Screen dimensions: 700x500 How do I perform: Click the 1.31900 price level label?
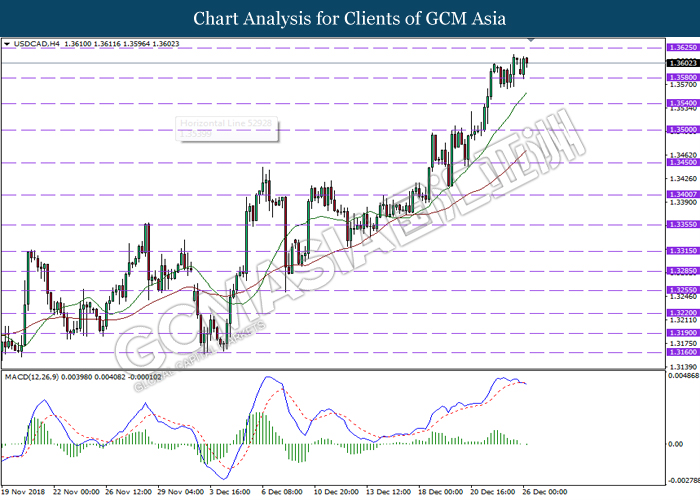click(683, 333)
